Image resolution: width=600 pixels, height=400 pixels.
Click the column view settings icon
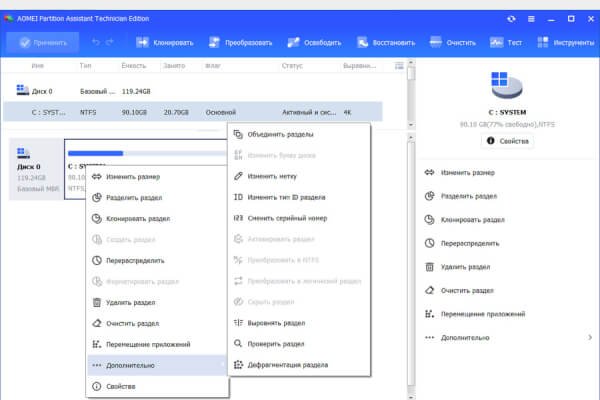pos(399,66)
